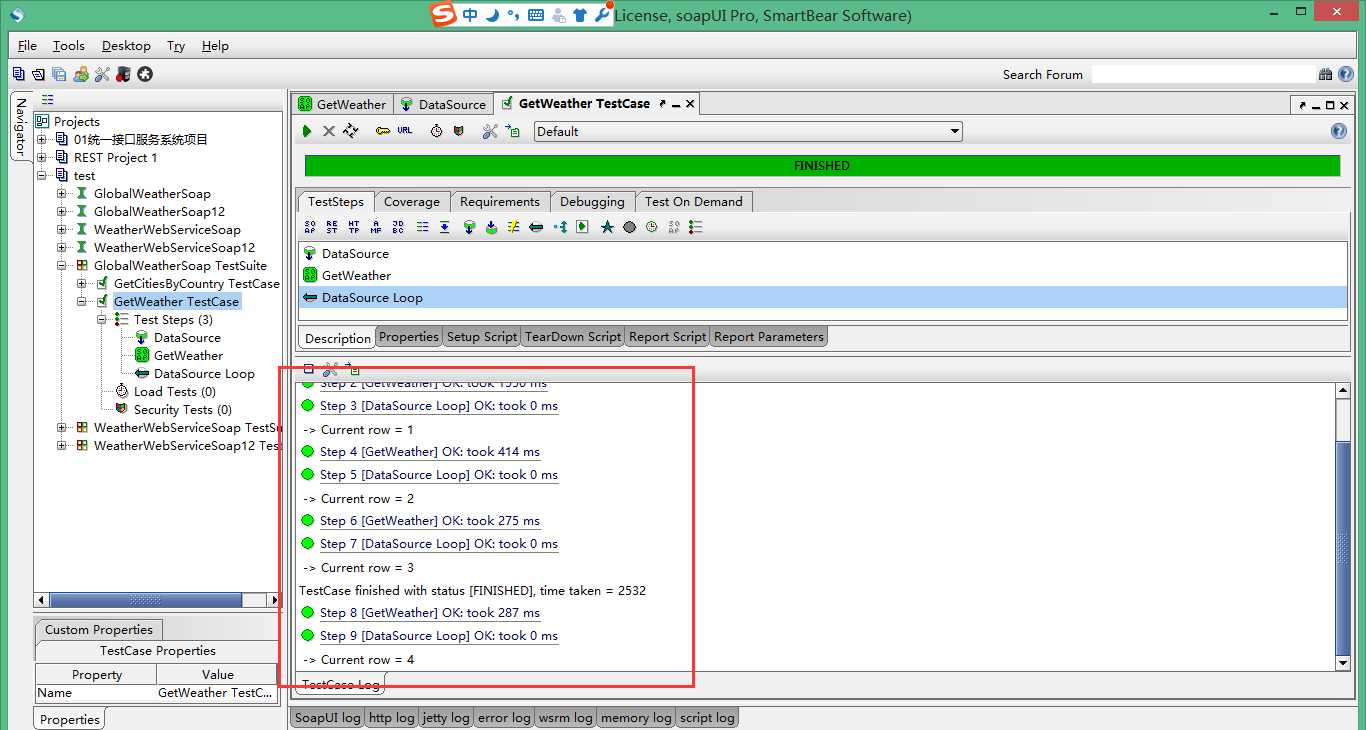Add a DataSource test step icon
Viewport: 1366px width, 730px height.
pos(469,227)
